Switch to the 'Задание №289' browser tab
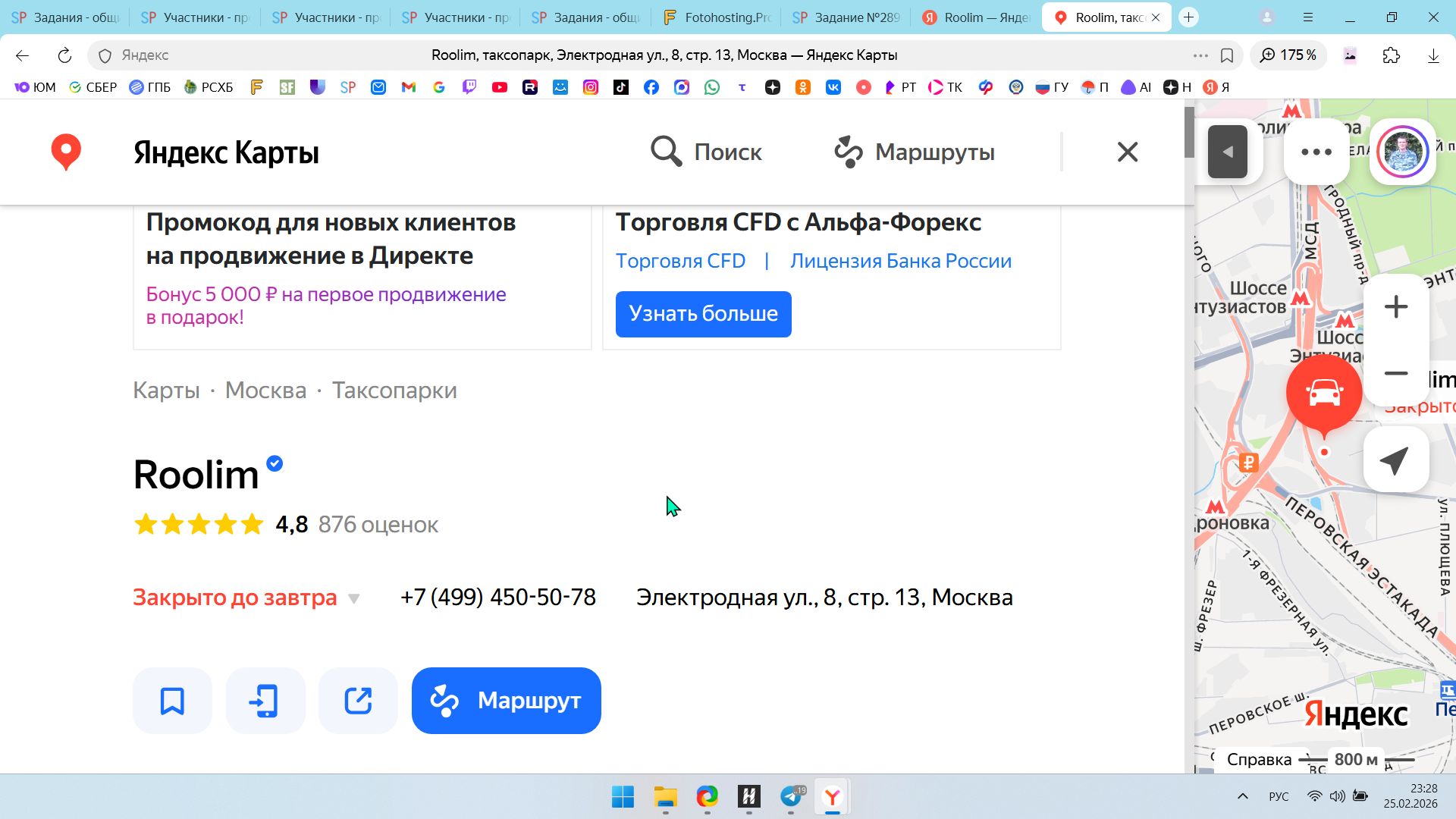1456x819 pixels. pos(846,17)
